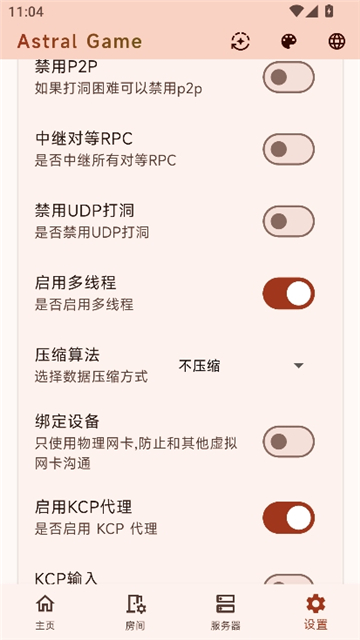This screenshot has width=360, height=640.
Task: Turn on the 禁用UDP打洞 switch
Action: [x=289, y=221]
